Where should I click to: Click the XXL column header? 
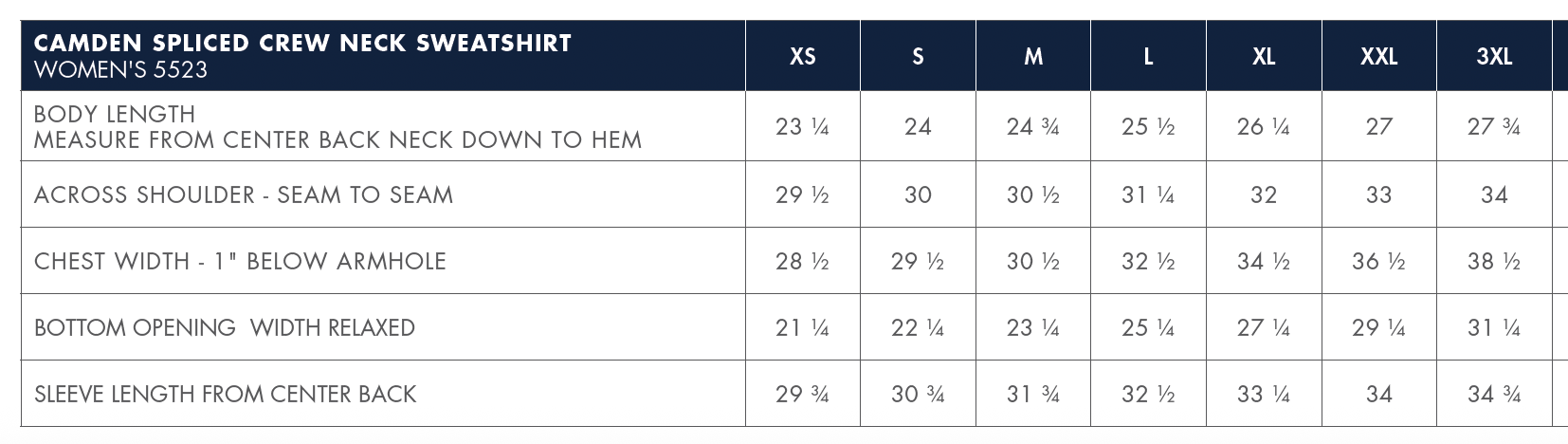tap(1378, 57)
